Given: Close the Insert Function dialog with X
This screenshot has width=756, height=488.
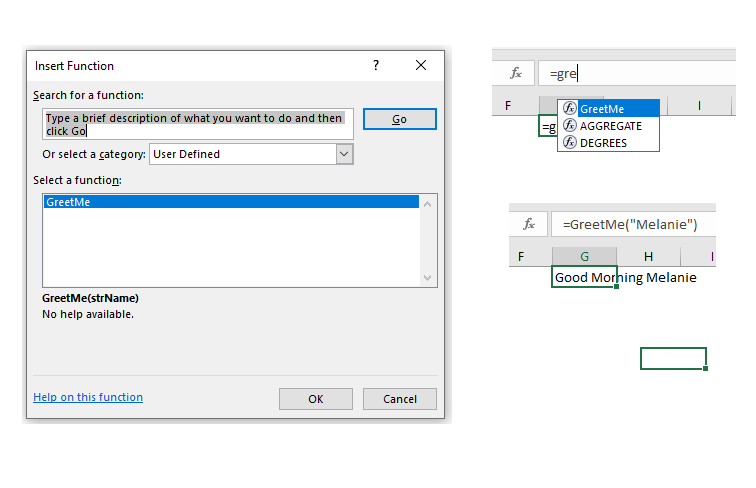Looking at the screenshot, I should 421,65.
